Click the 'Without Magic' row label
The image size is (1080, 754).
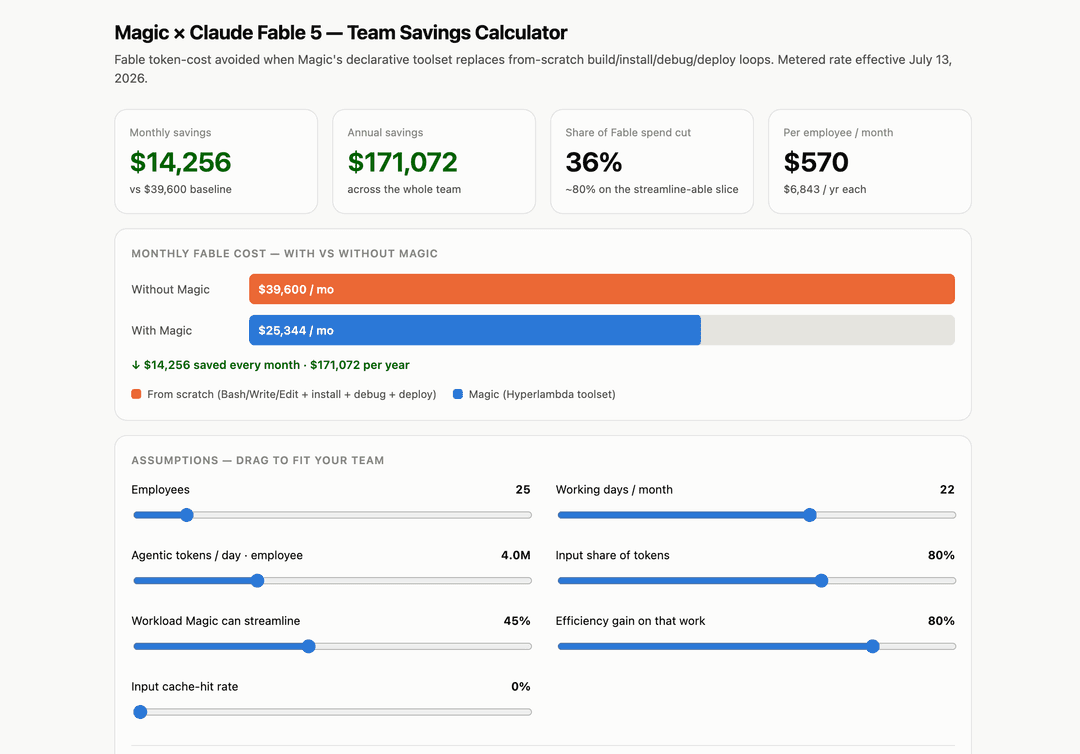pyautogui.click(x=170, y=289)
